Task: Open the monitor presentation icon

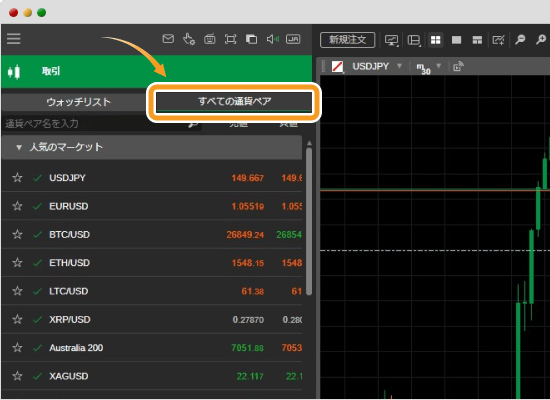Action: pos(391,40)
